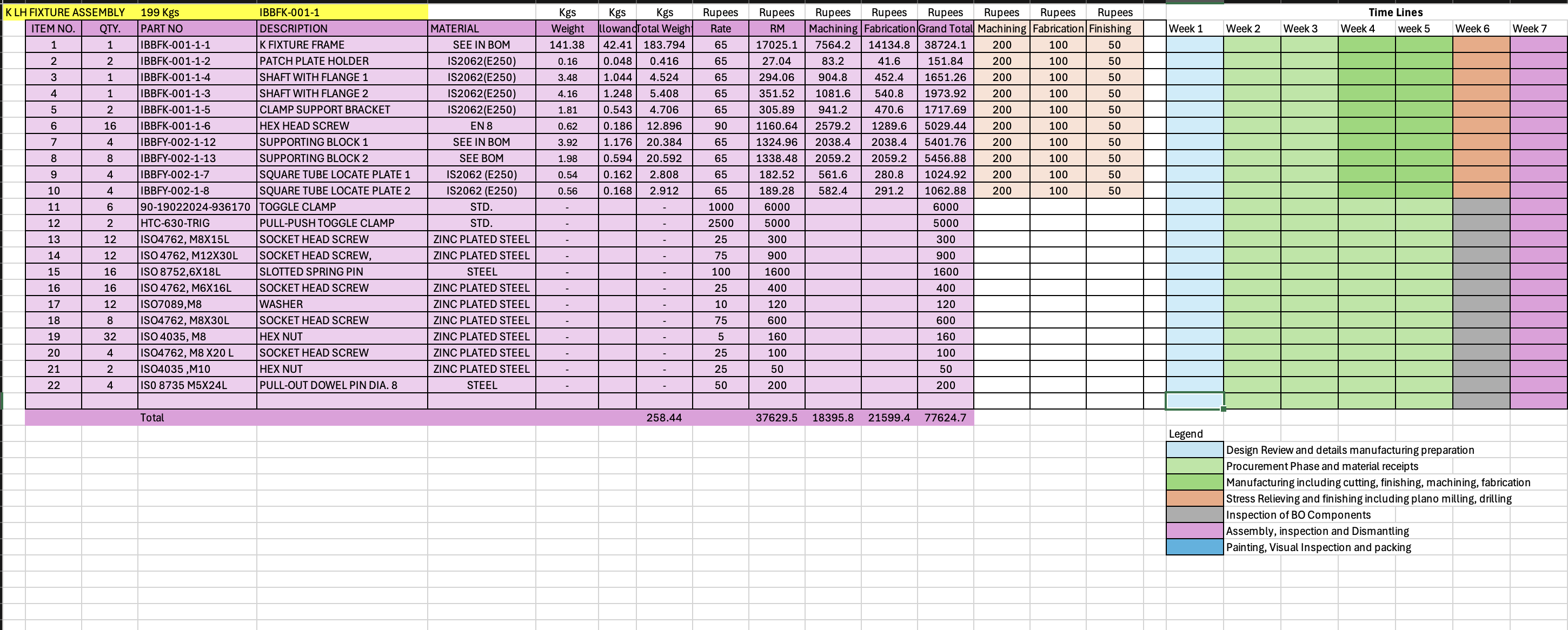Select the 'Grand Total' column header

click(945, 29)
